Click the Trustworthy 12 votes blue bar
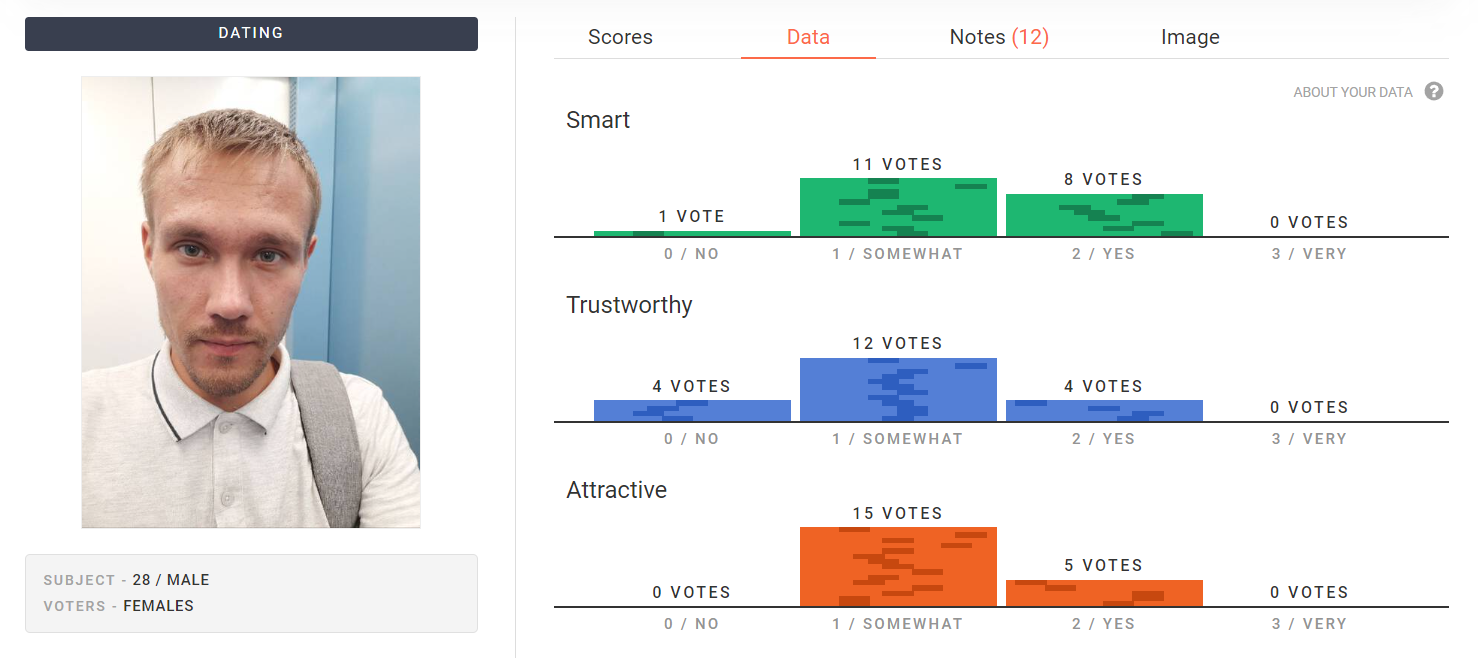Image resolution: width=1478 pixels, height=669 pixels. (898, 390)
